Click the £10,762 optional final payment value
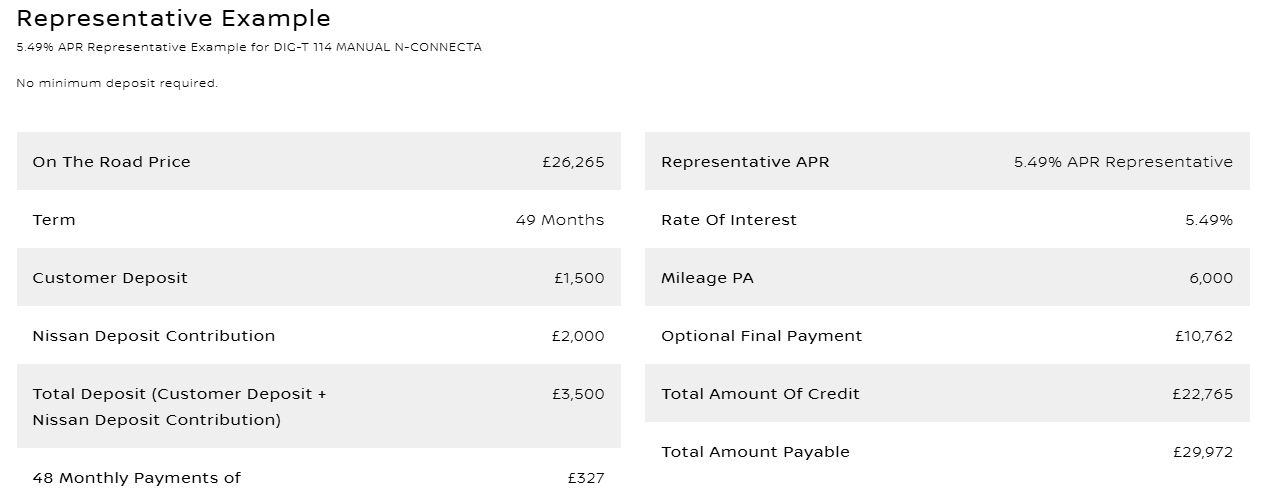The image size is (1272, 498). 1204,336
